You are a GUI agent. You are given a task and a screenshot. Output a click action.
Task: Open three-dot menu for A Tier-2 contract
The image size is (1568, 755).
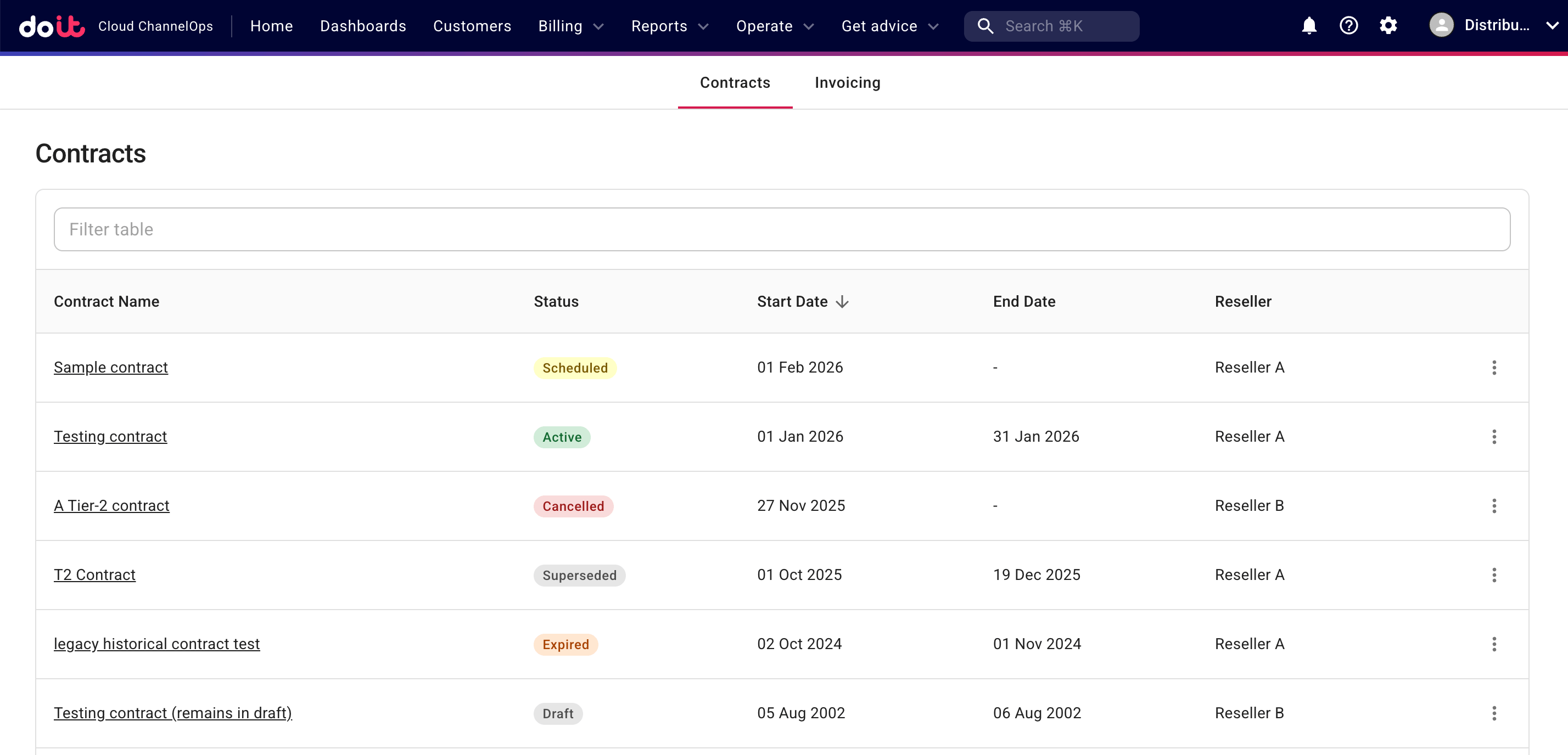1494,505
